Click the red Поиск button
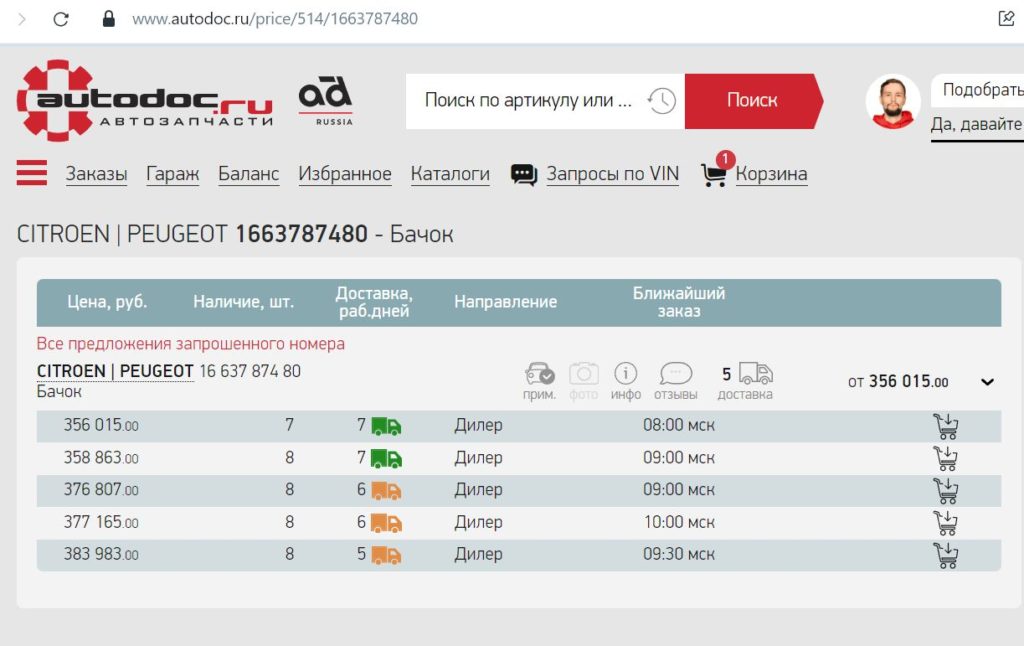The image size is (1024, 646). (754, 101)
